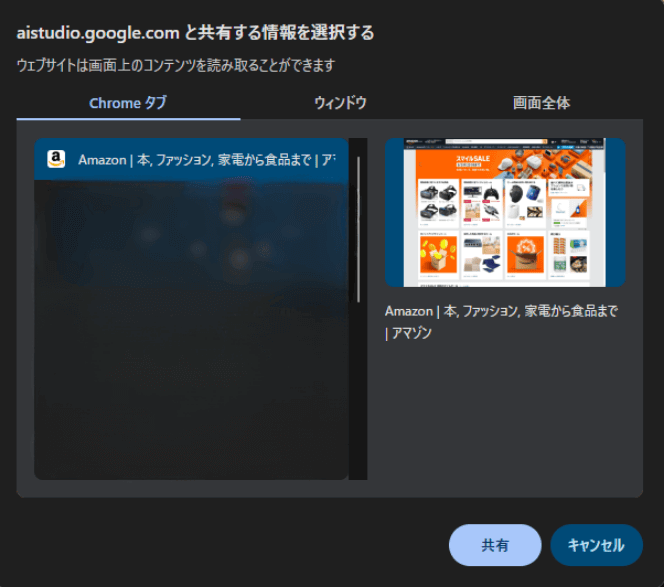664x587 pixels.
Task: Click the キャンセル button
Action: [x=596, y=545]
